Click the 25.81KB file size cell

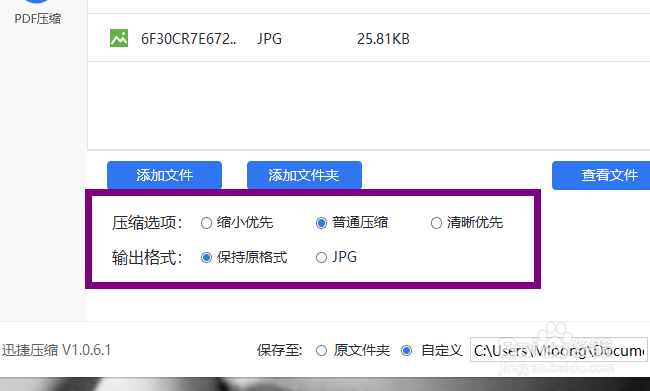click(383, 39)
